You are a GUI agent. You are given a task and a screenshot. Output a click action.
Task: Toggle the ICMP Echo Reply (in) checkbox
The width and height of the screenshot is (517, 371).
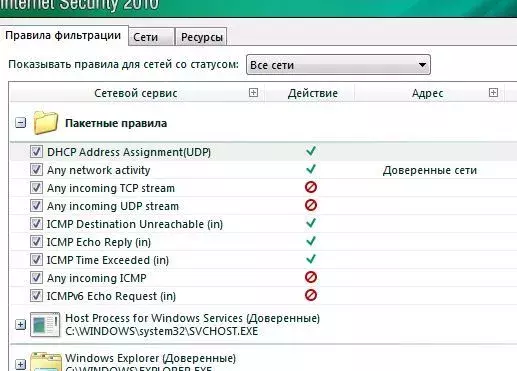36,242
